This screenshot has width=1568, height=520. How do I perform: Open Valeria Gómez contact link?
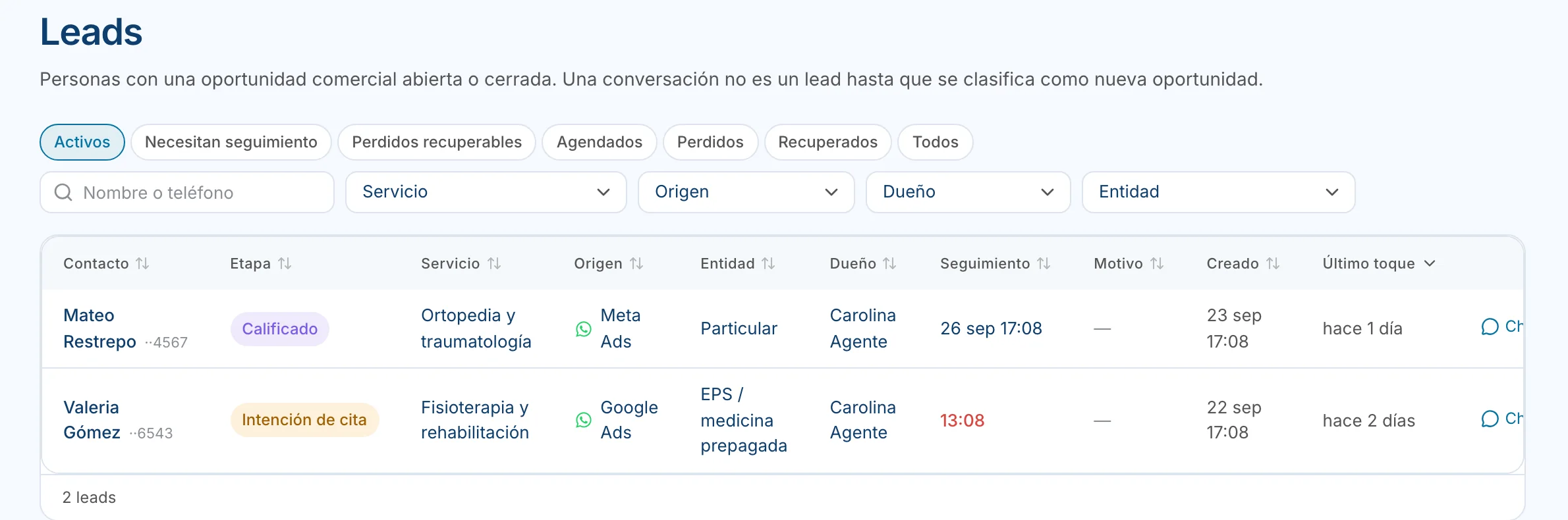point(92,420)
